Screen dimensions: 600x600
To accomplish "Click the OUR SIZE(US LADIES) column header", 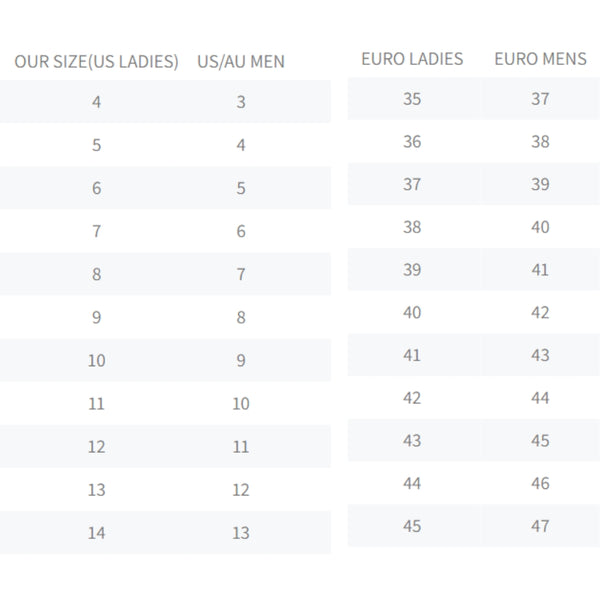I will [x=96, y=62].
